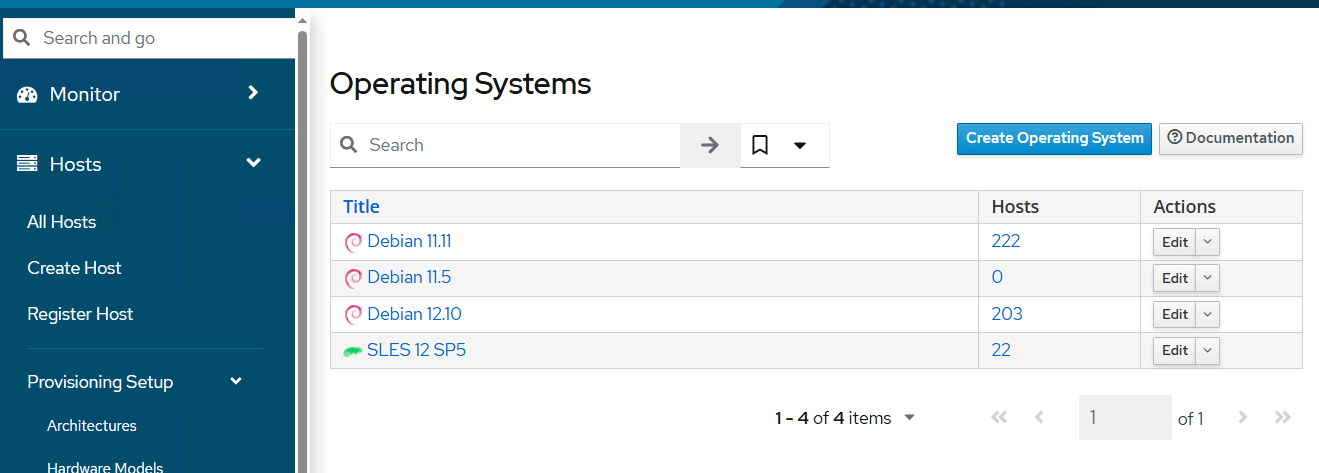Open the bookmarks dropdown caret
The height and width of the screenshot is (473, 1319).
tap(800, 146)
